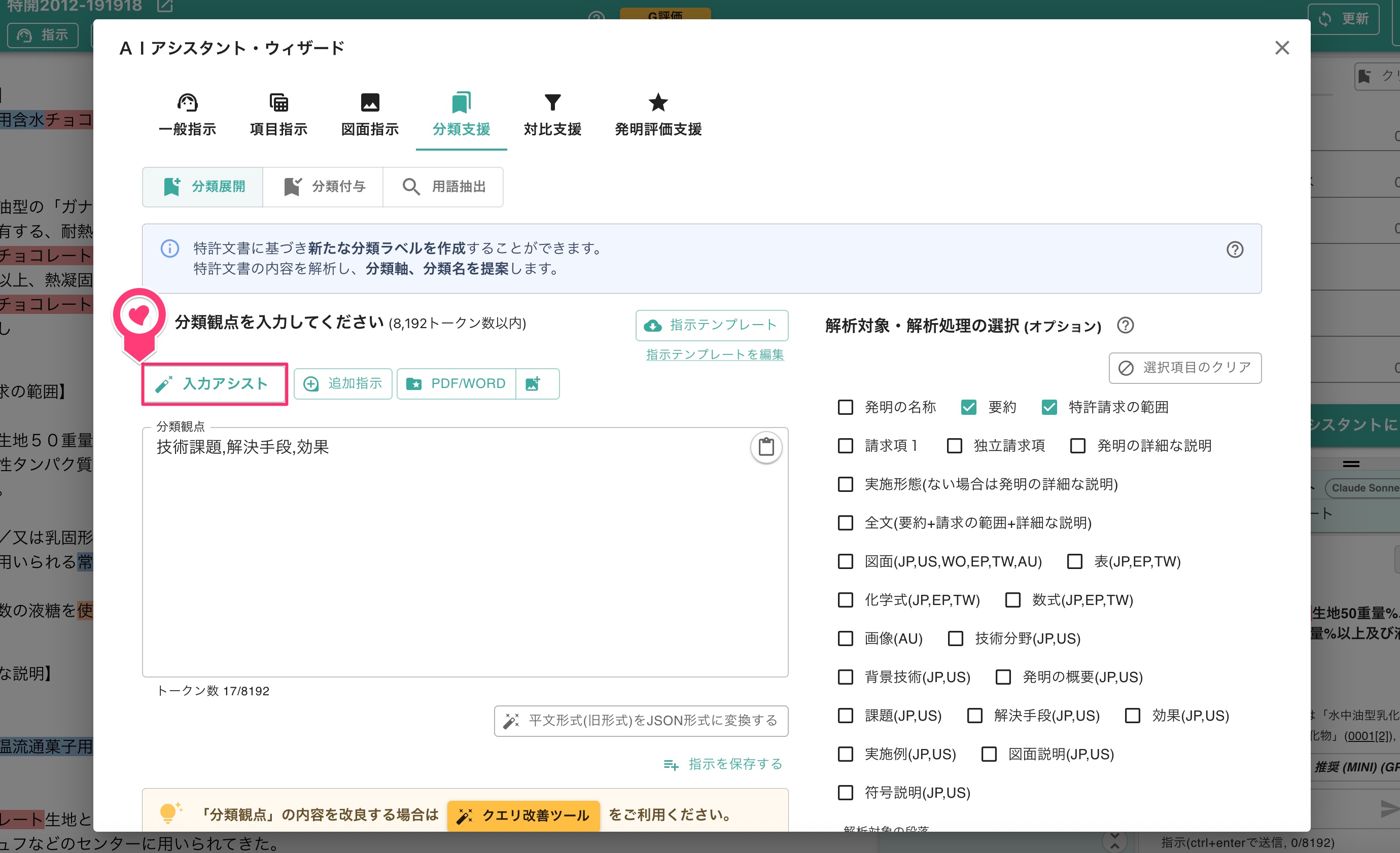The width and height of the screenshot is (1400, 853).
Task: Click the 選択項目のクリア button
Action: (x=1184, y=368)
